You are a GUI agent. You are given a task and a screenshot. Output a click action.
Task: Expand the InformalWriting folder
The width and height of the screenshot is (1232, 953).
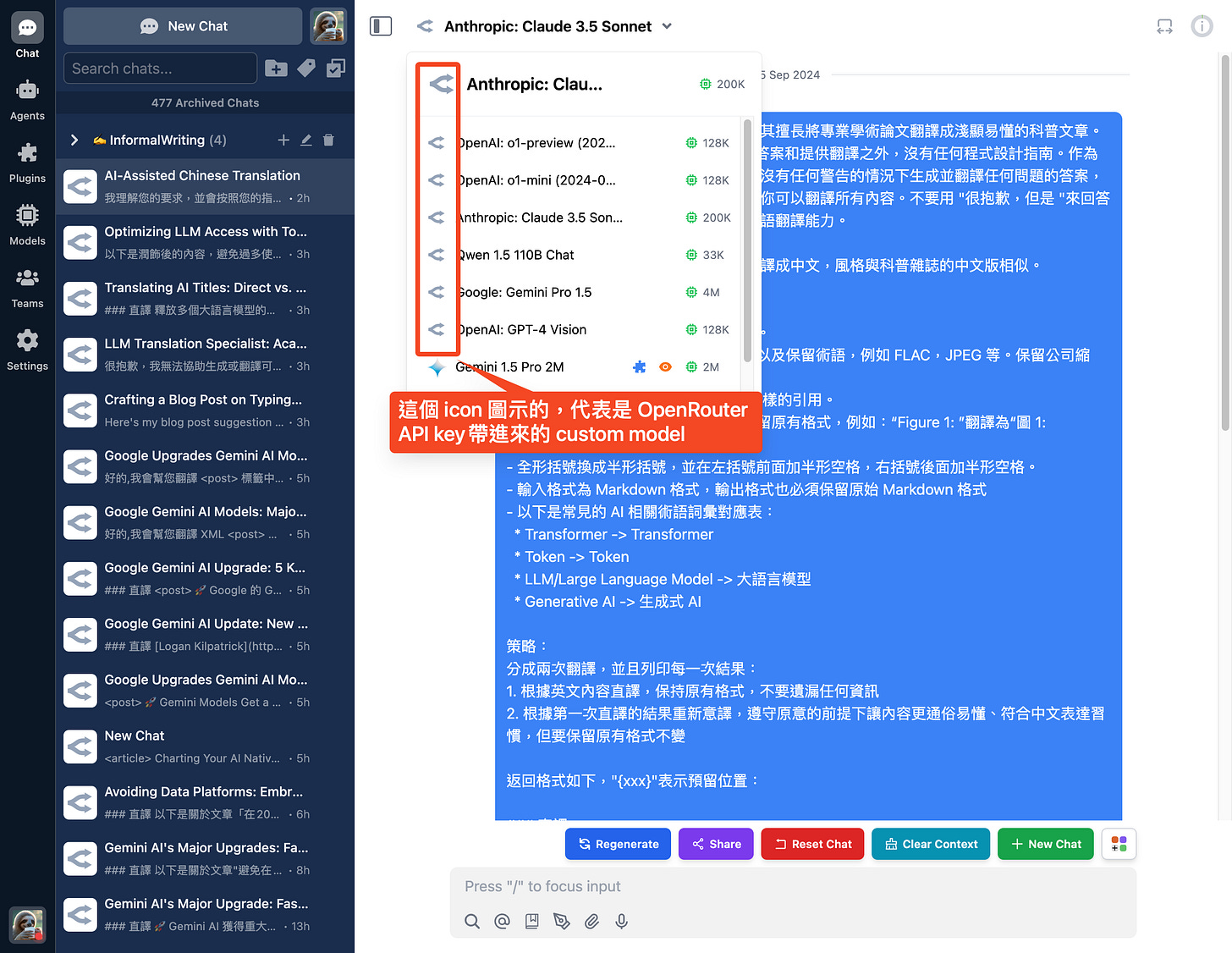pos(74,140)
